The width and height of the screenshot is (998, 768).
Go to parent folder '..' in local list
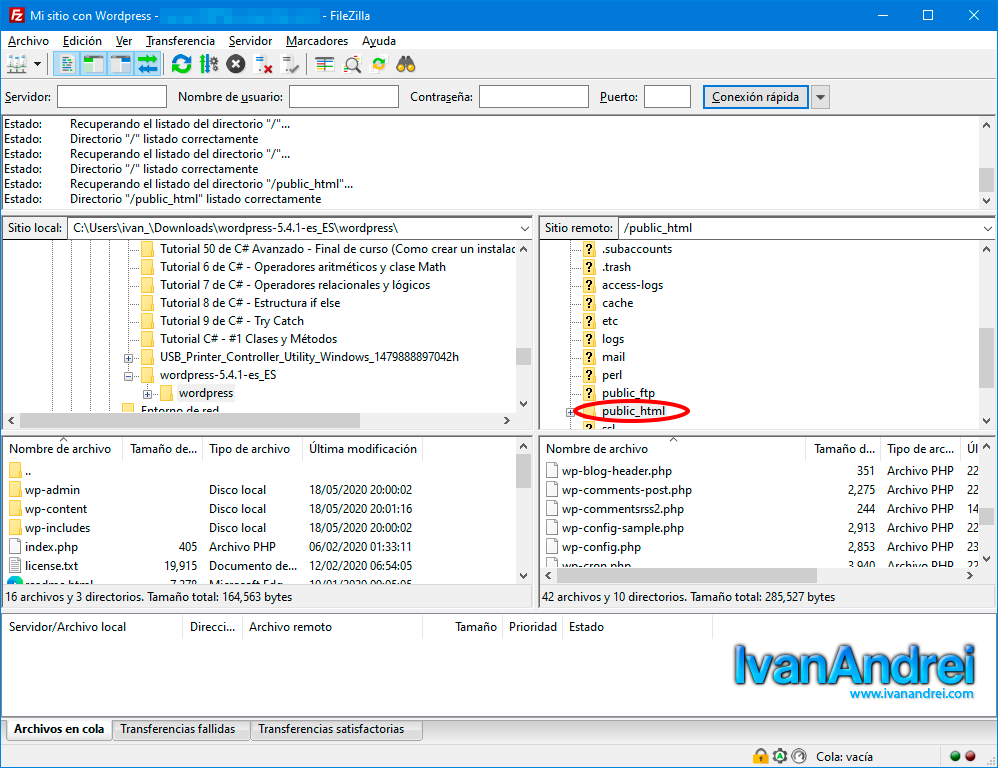pyautogui.click(x=28, y=471)
